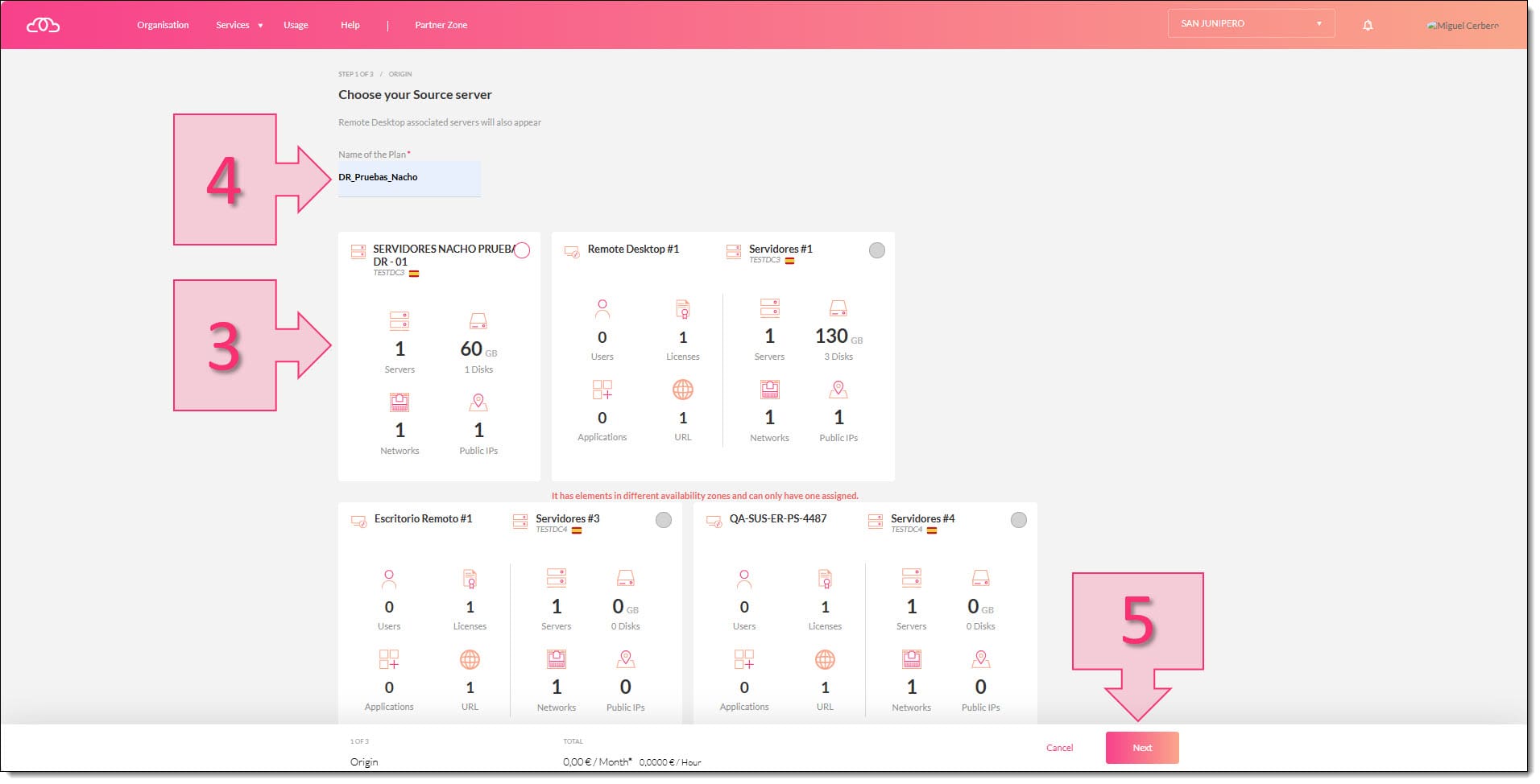The width and height of the screenshot is (1540, 784).
Task: Open the notifications bell
Action: [1368, 25]
